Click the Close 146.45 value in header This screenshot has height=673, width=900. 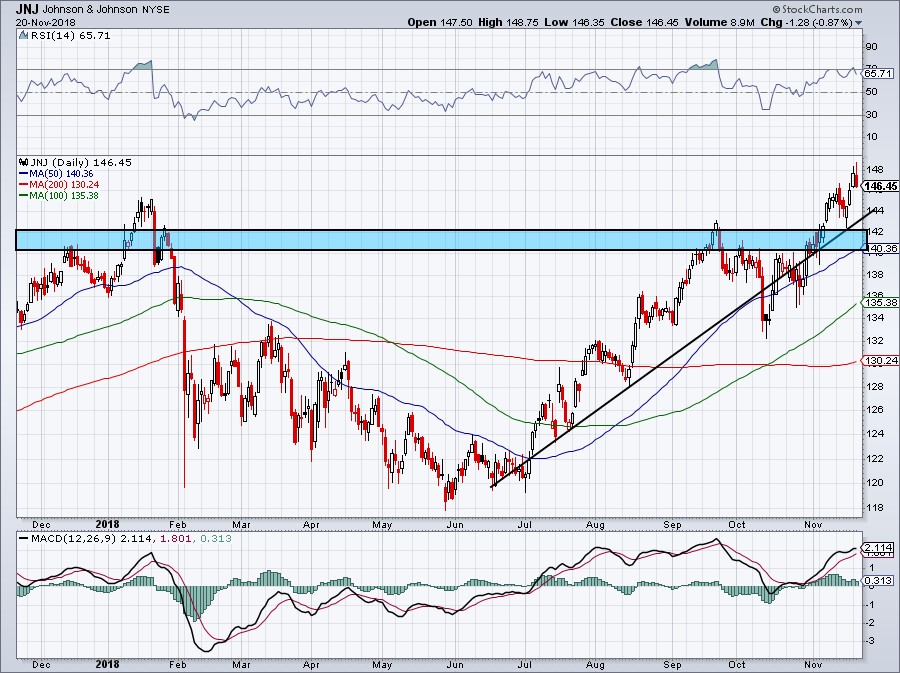pos(644,22)
